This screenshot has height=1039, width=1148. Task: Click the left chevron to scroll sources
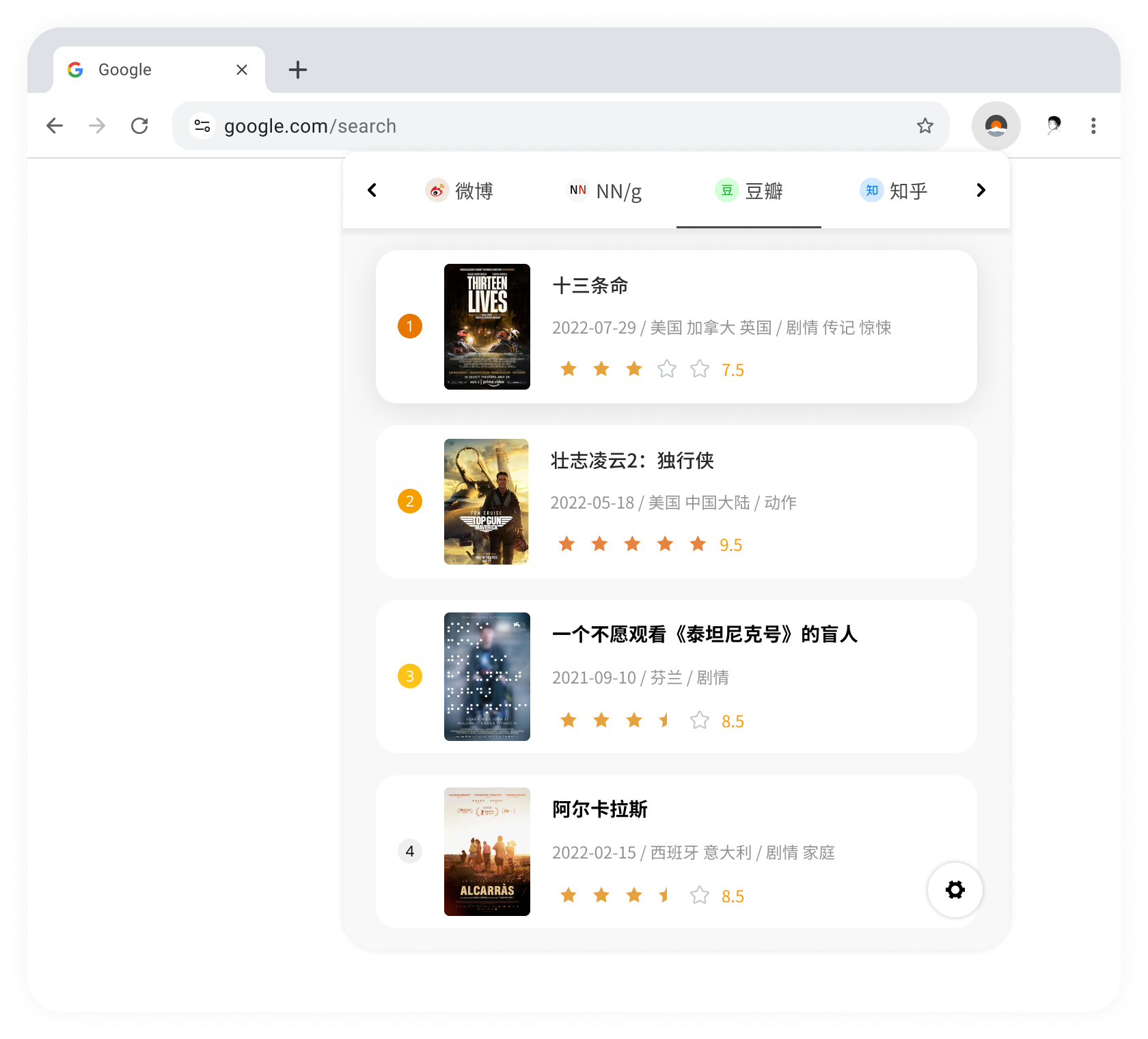(x=372, y=190)
